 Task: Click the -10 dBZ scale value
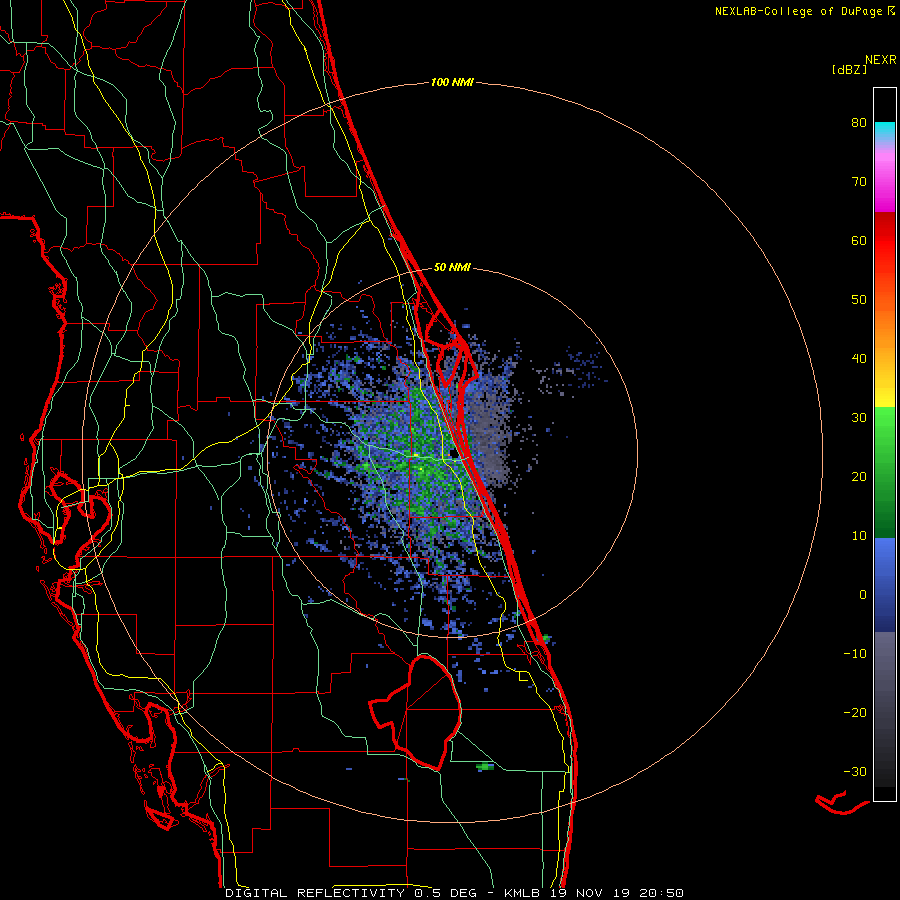coord(855,654)
